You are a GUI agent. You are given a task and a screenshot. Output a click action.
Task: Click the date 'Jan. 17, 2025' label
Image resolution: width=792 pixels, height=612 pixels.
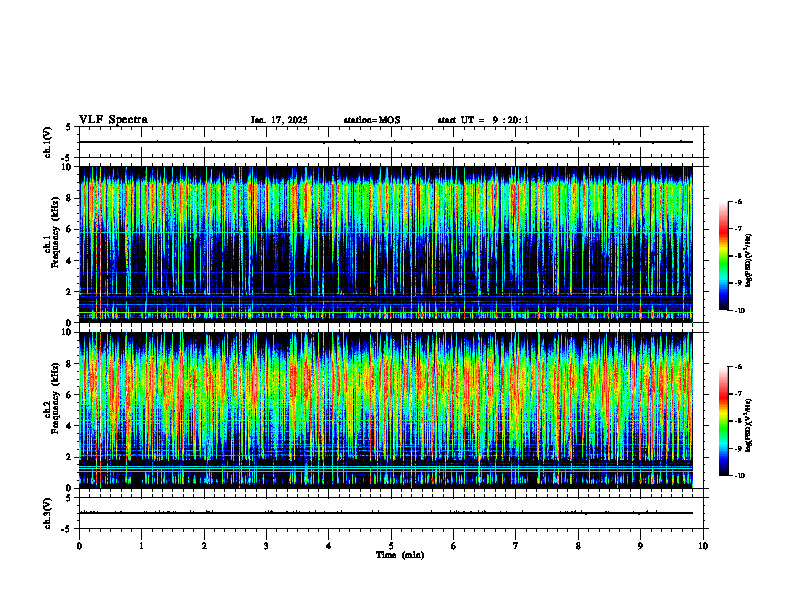pyautogui.click(x=279, y=120)
